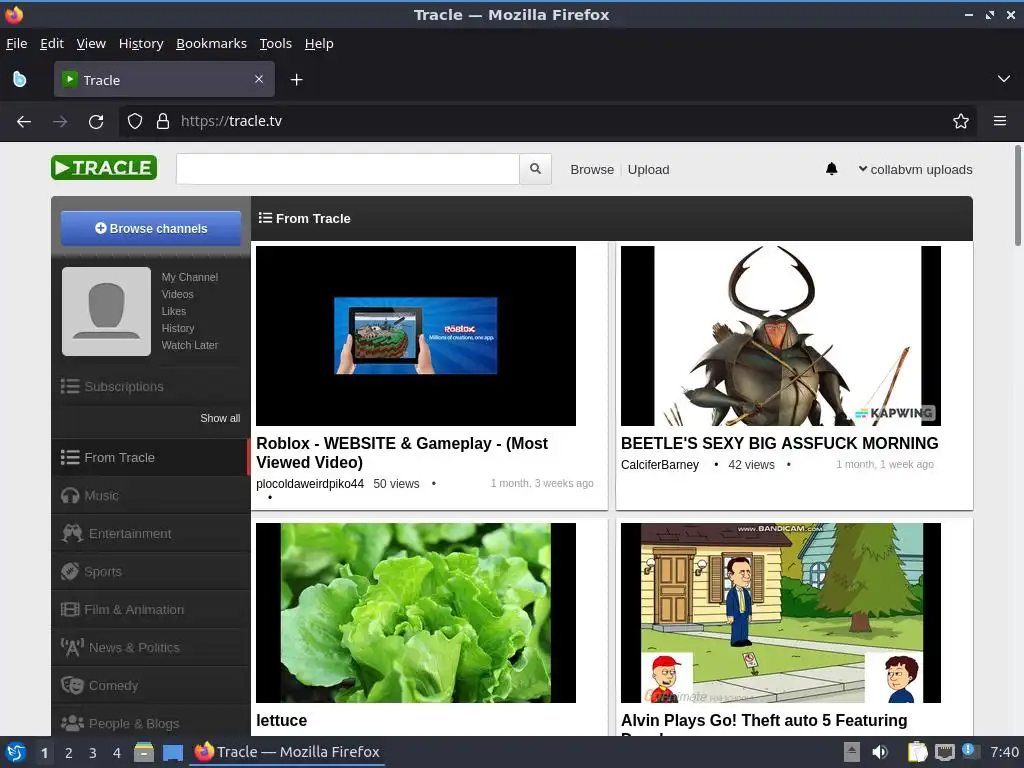Image resolution: width=1024 pixels, height=768 pixels.
Task: Click the Comedy masks icon
Action: pos(72,685)
